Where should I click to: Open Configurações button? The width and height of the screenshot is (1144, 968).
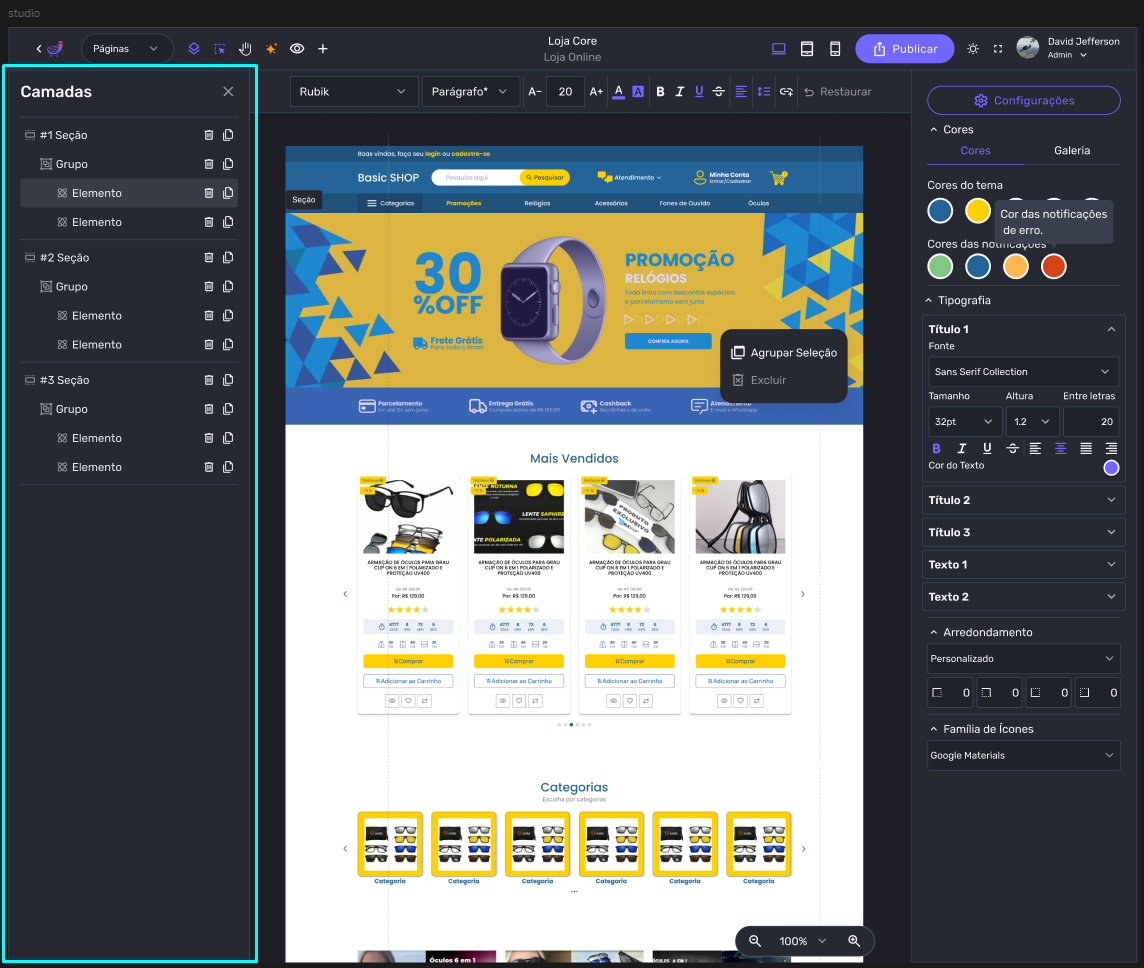point(1023,100)
